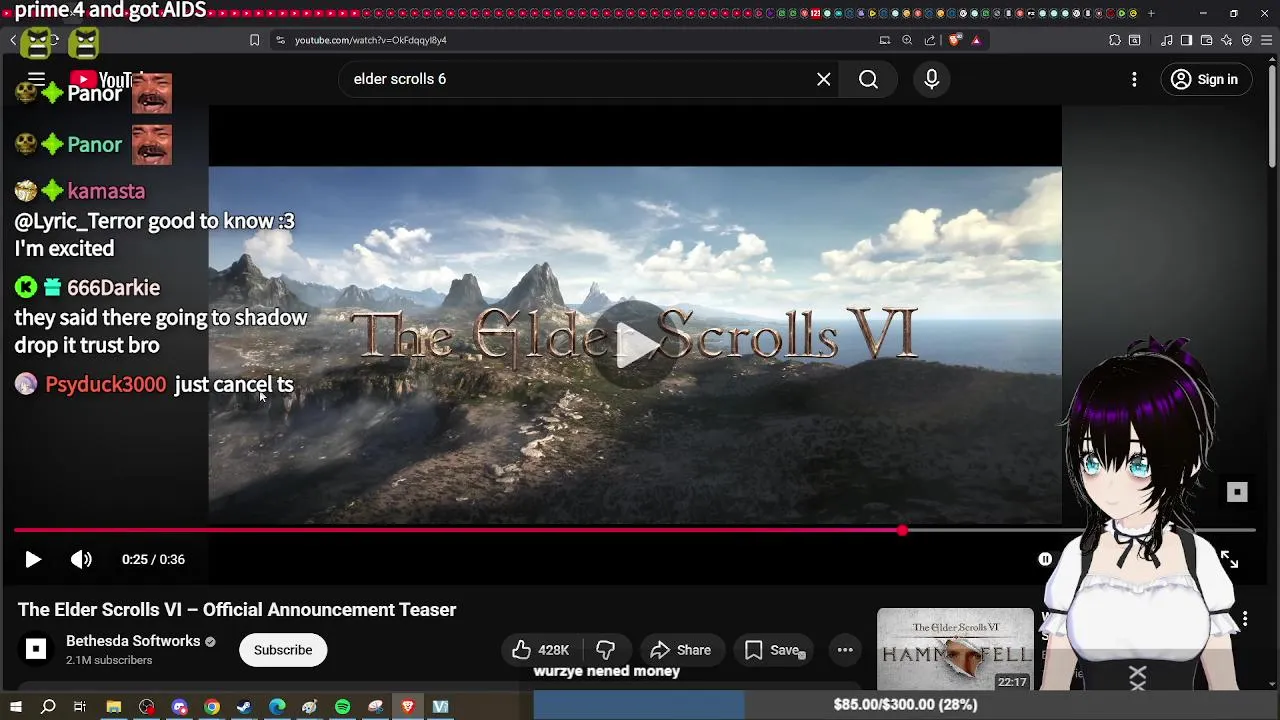Launch Google Chrome from the taskbar
This screenshot has height=720, width=1280.
pyautogui.click(x=212, y=707)
